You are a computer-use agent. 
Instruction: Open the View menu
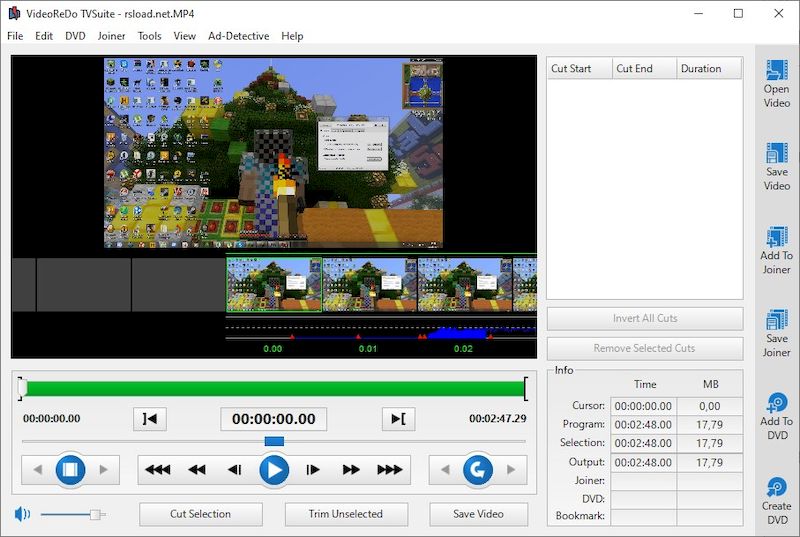(184, 36)
